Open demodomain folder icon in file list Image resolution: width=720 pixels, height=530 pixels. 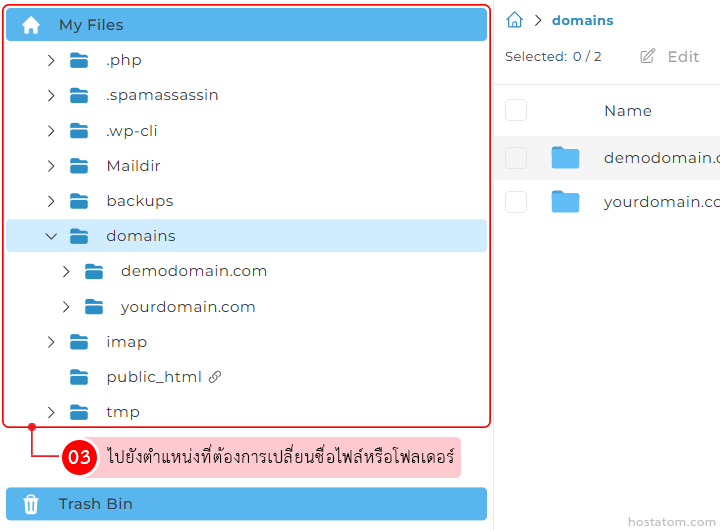click(565, 157)
